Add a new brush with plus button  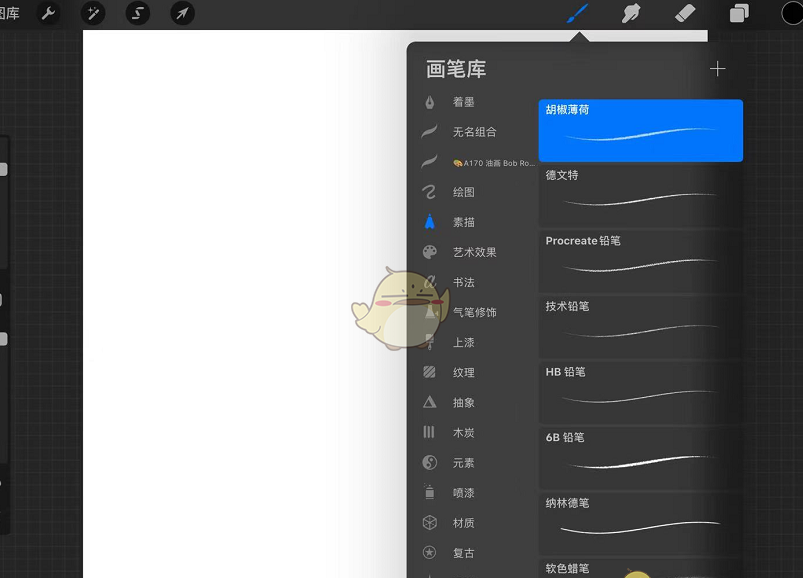(717, 69)
